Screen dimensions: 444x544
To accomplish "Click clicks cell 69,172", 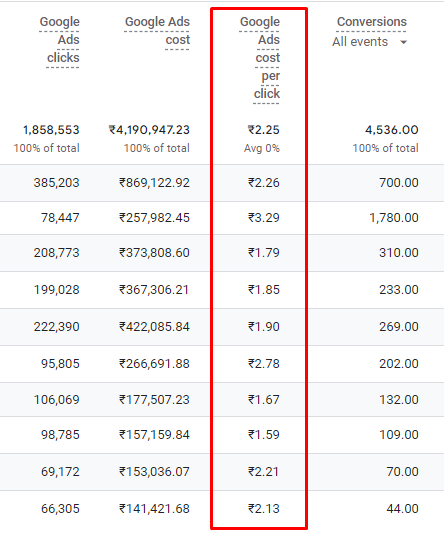I will coord(60,472).
